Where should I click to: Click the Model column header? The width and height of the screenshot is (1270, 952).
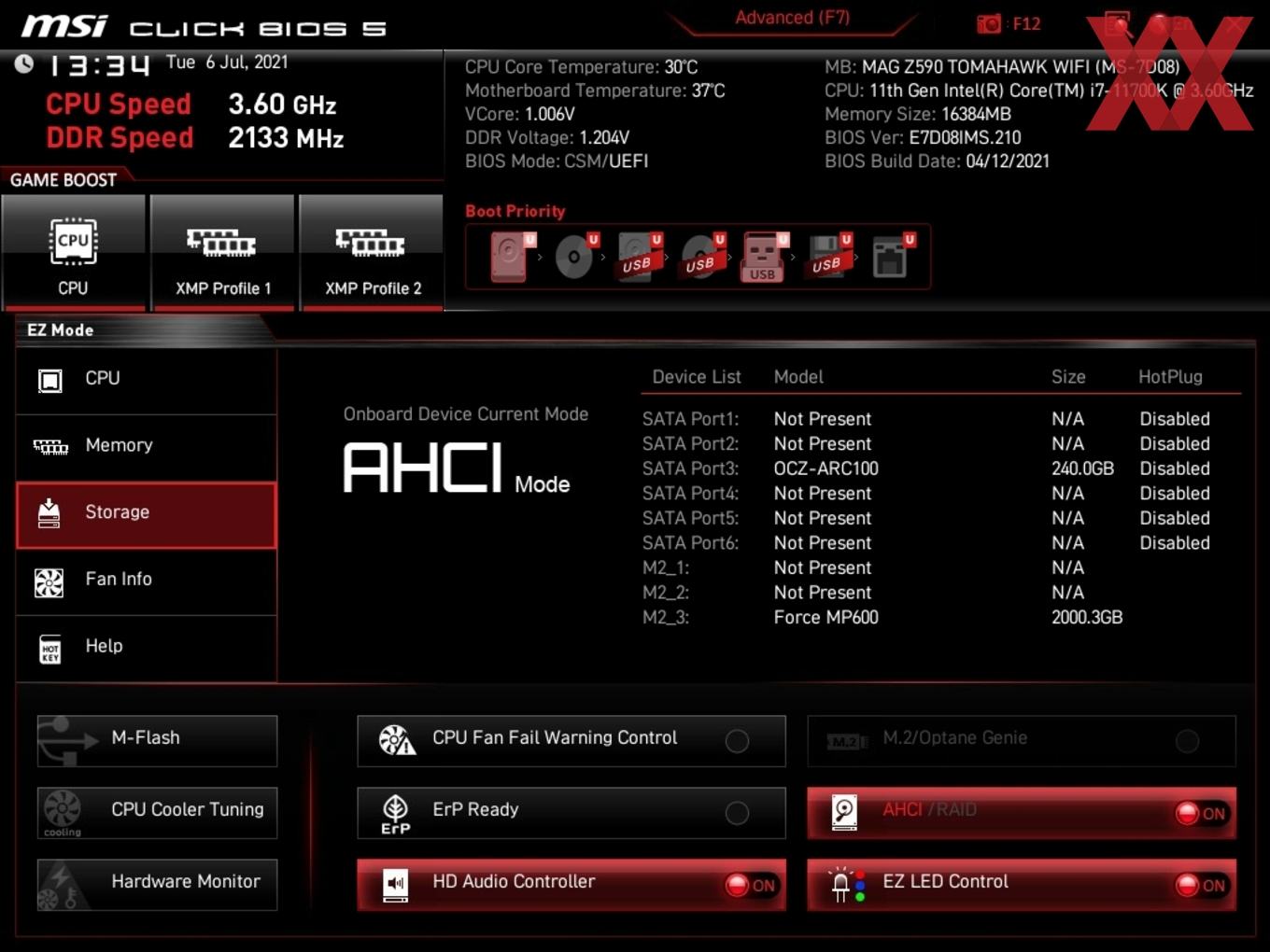click(x=798, y=377)
